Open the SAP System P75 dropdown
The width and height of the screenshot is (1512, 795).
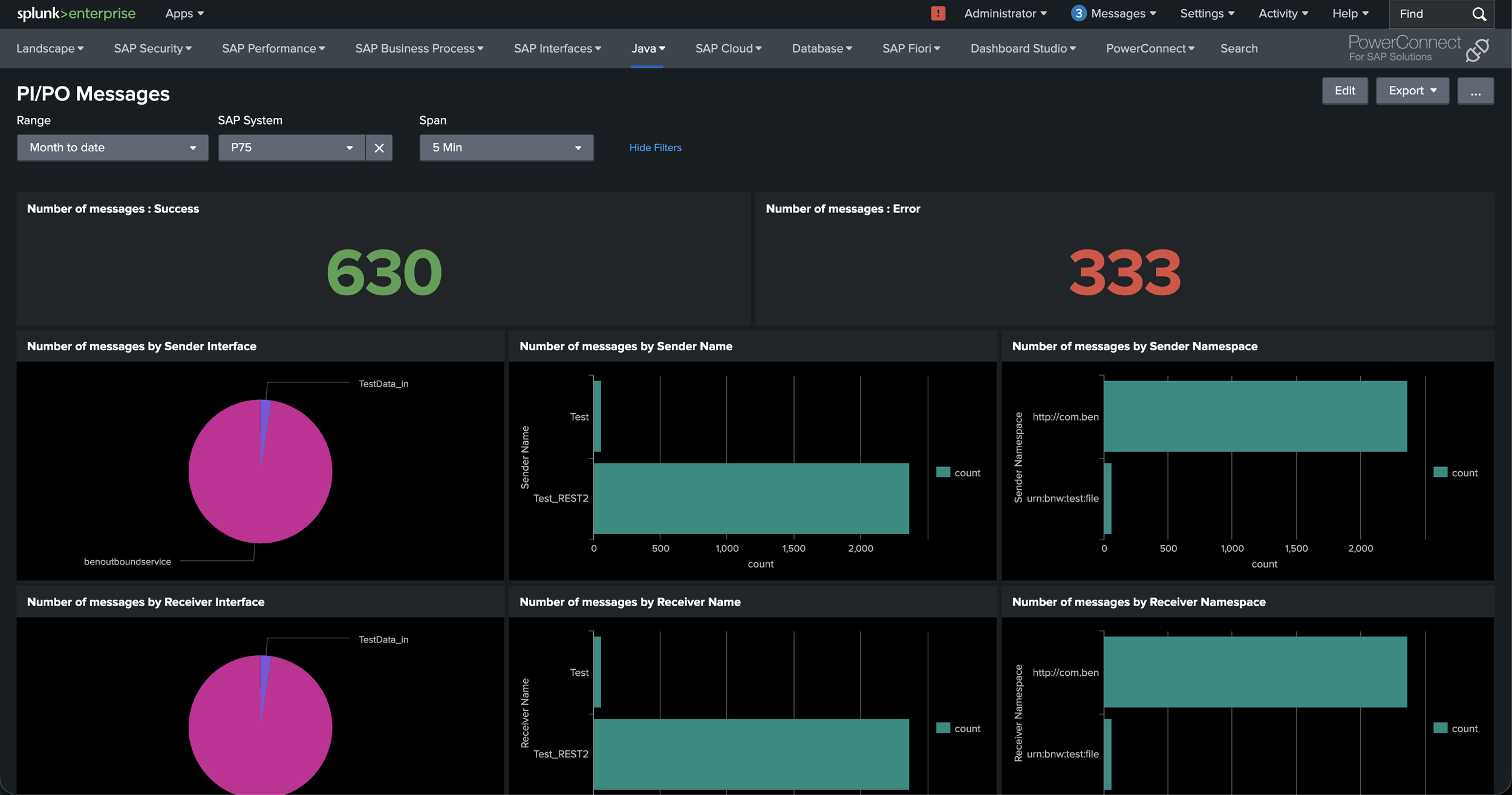[x=292, y=148]
